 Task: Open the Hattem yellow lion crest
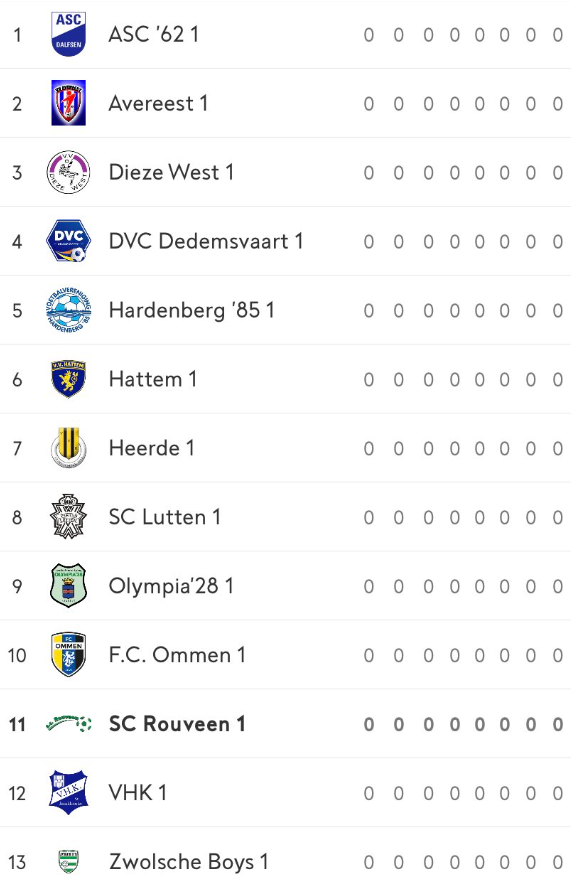[x=68, y=379]
